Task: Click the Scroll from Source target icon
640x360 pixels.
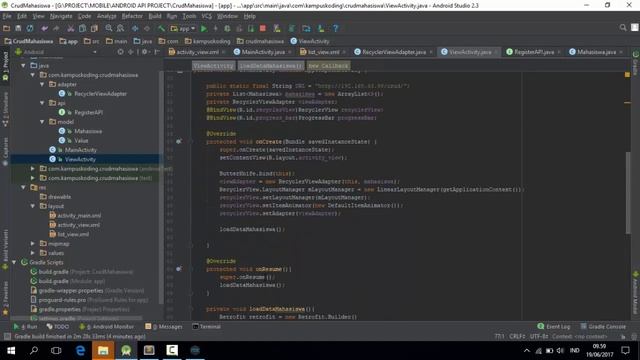Action: [x=120, y=52]
